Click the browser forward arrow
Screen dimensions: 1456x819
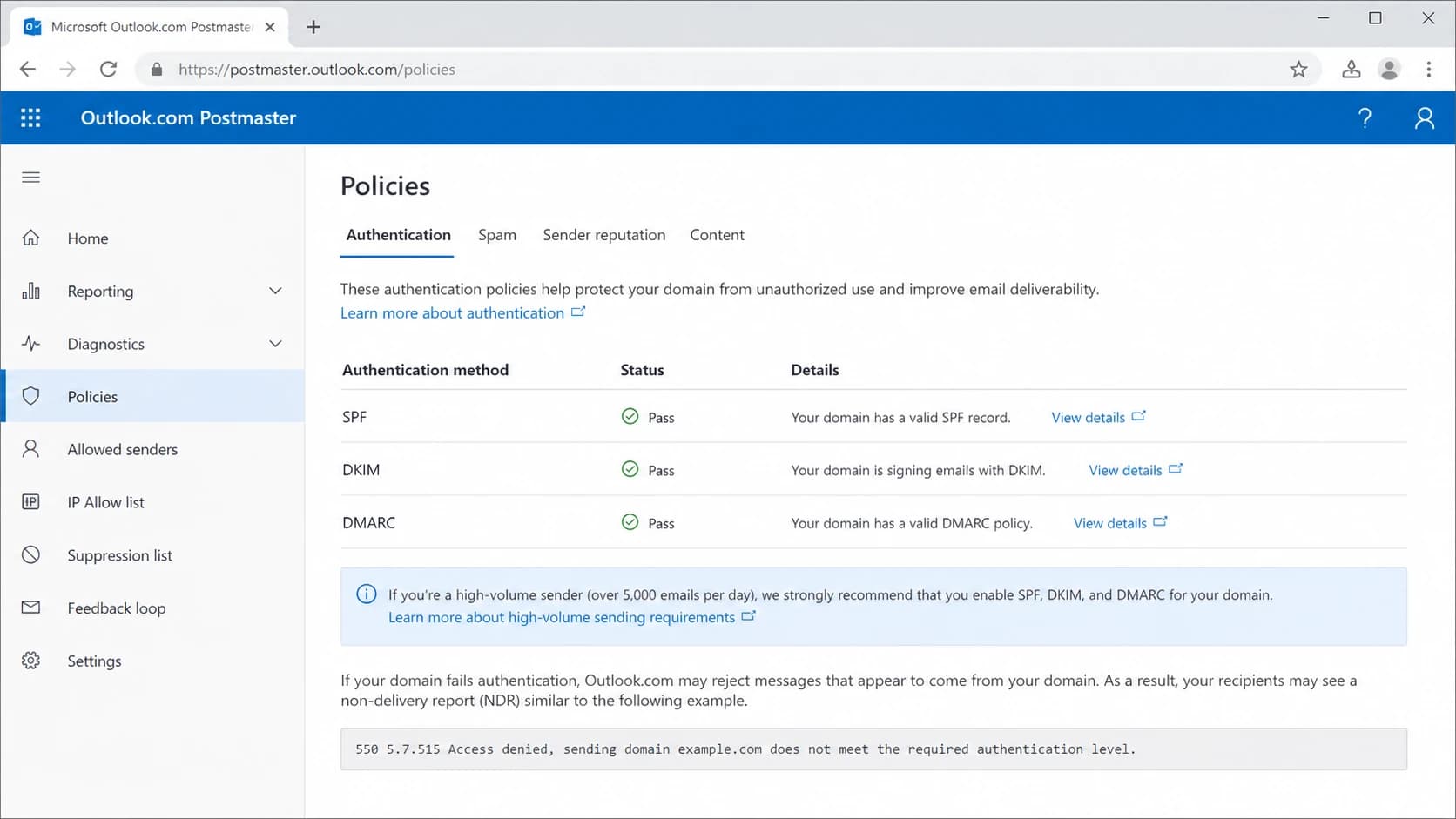pyautogui.click(x=68, y=70)
